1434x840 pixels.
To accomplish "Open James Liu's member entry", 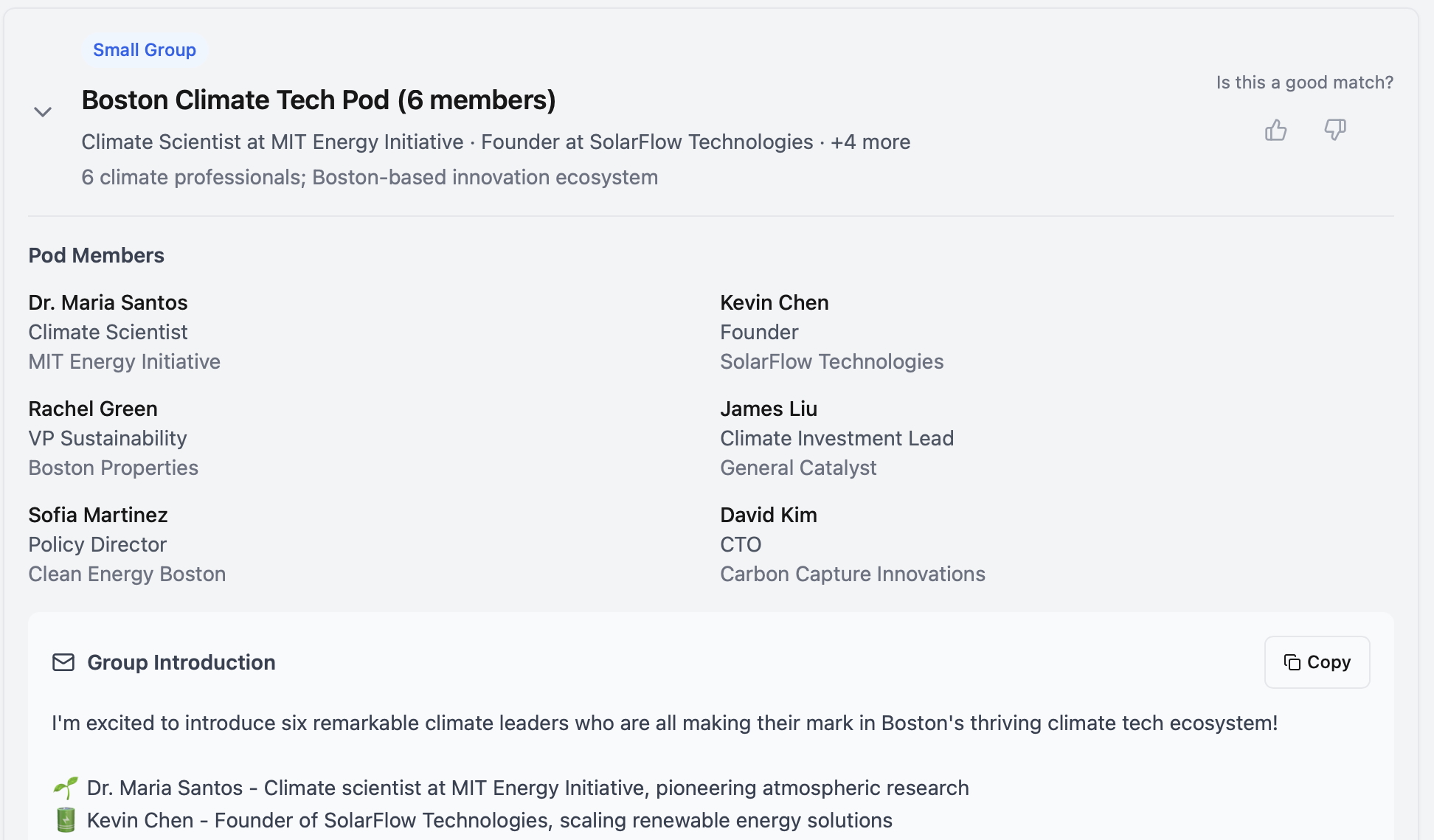I will click(768, 409).
